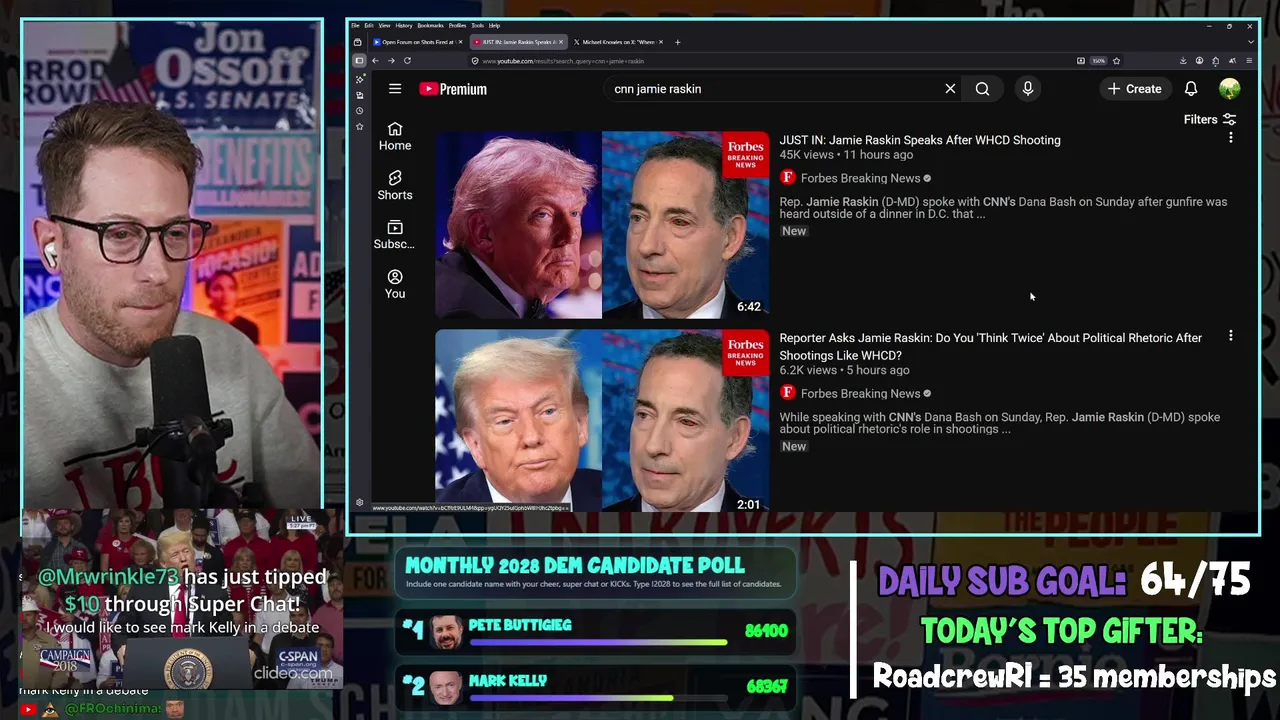Open Forbes Breaking News channel on first result

(860, 178)
